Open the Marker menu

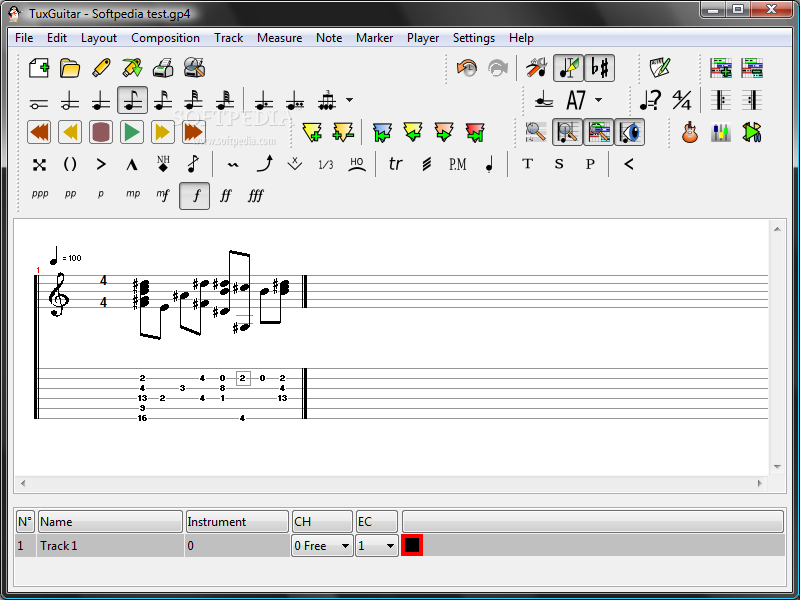click(374, 38)
